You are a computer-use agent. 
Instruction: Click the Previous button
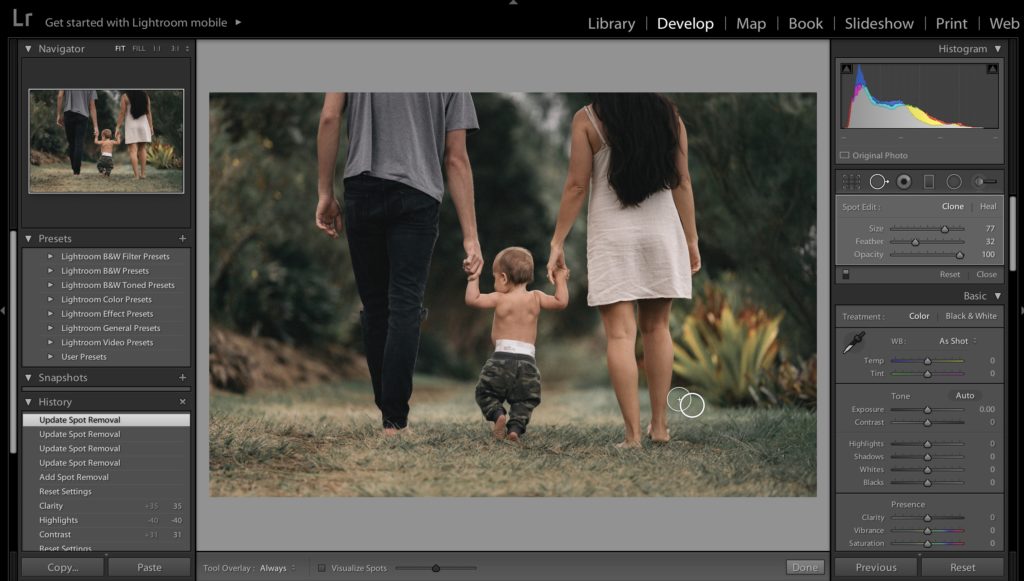pos(876,567)
